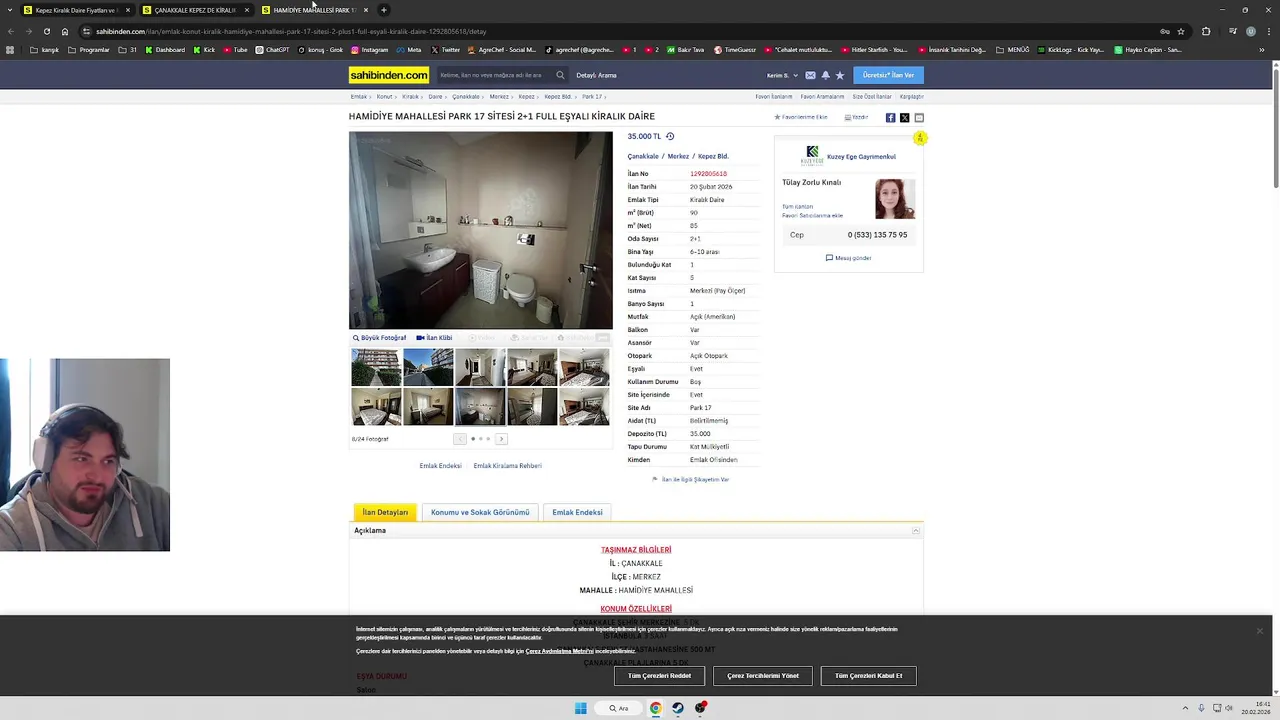The width and height of the screenshot is (1280, 720).
Task: Reject all cookies button
Action: pos(659,676)
